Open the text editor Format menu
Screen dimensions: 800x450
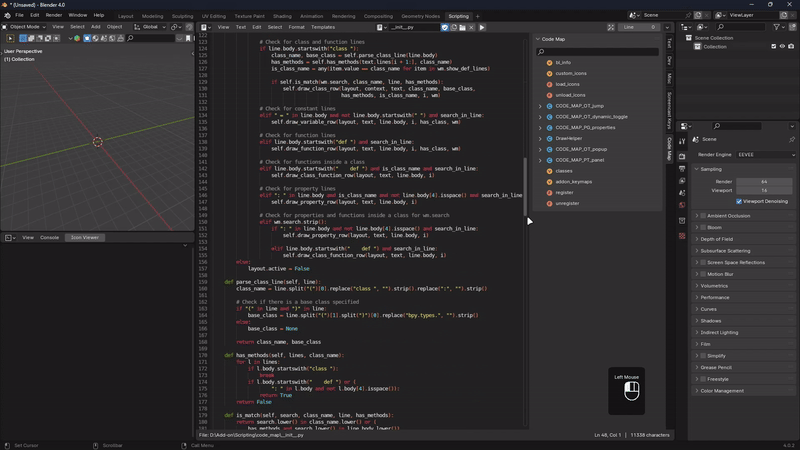click(x=296, y=27)
